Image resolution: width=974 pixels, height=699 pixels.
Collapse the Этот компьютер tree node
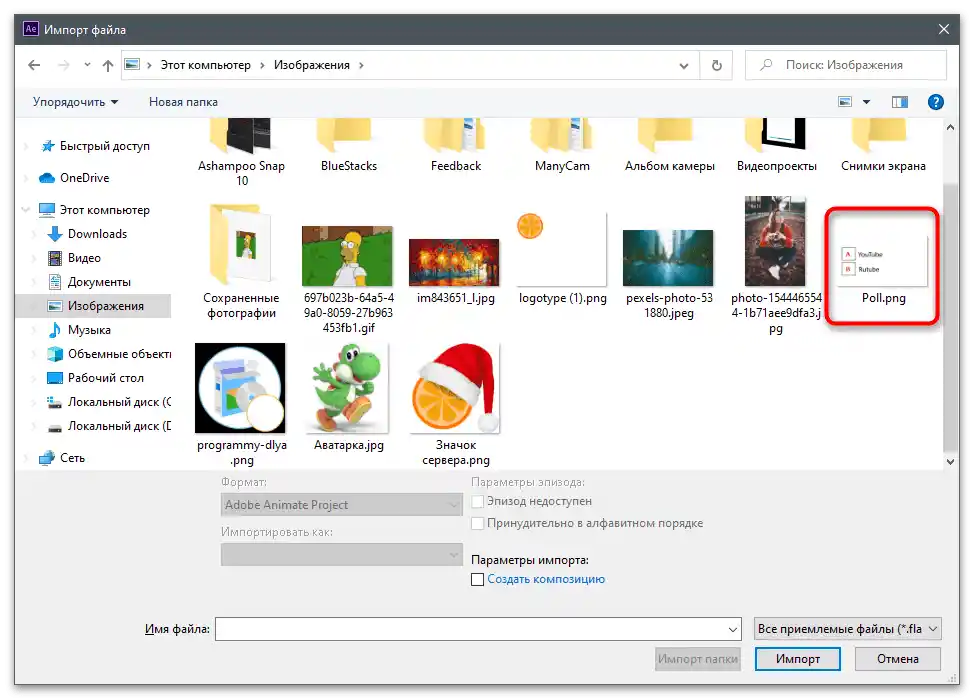click(25, 210)
